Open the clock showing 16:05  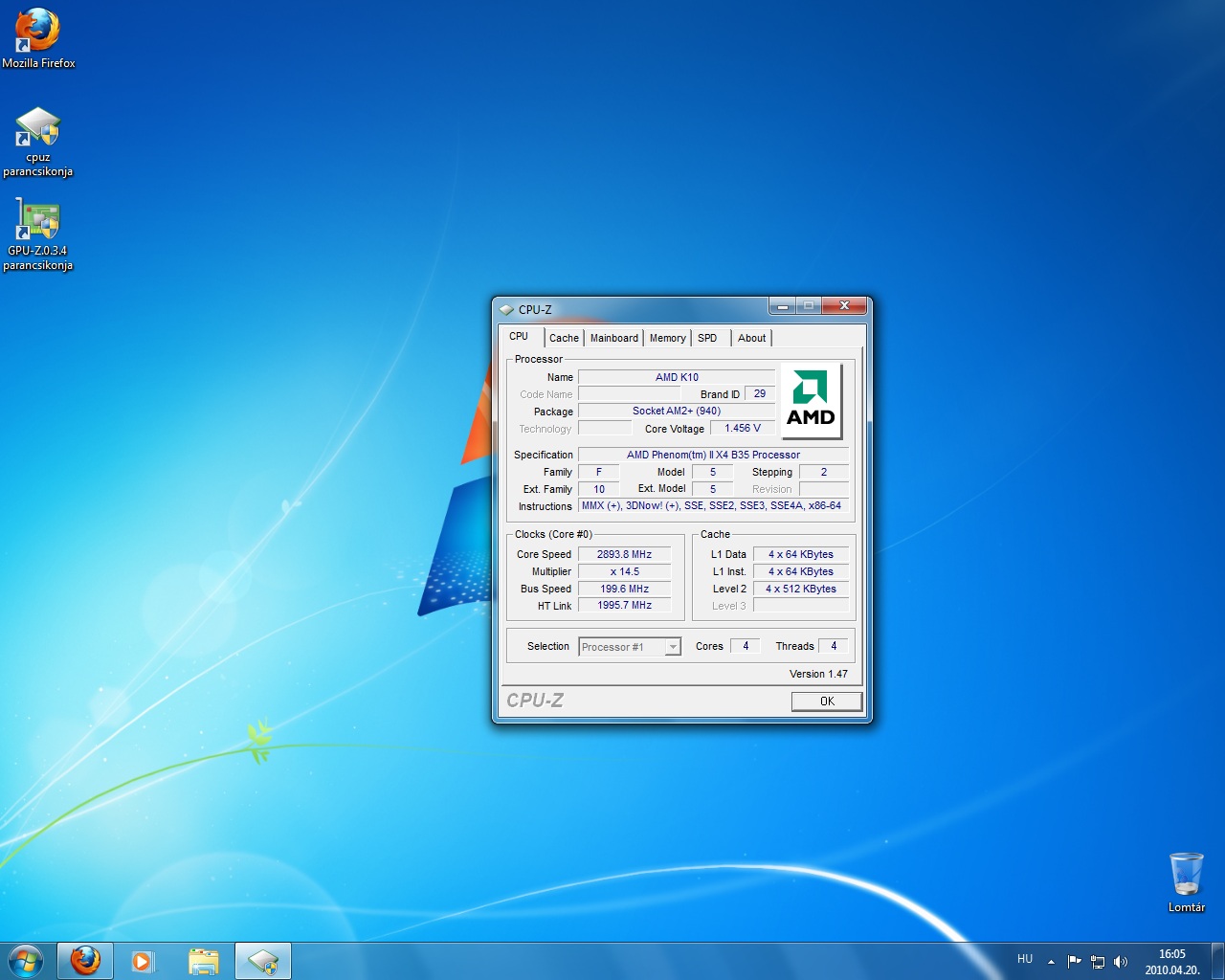(1172, 962)
